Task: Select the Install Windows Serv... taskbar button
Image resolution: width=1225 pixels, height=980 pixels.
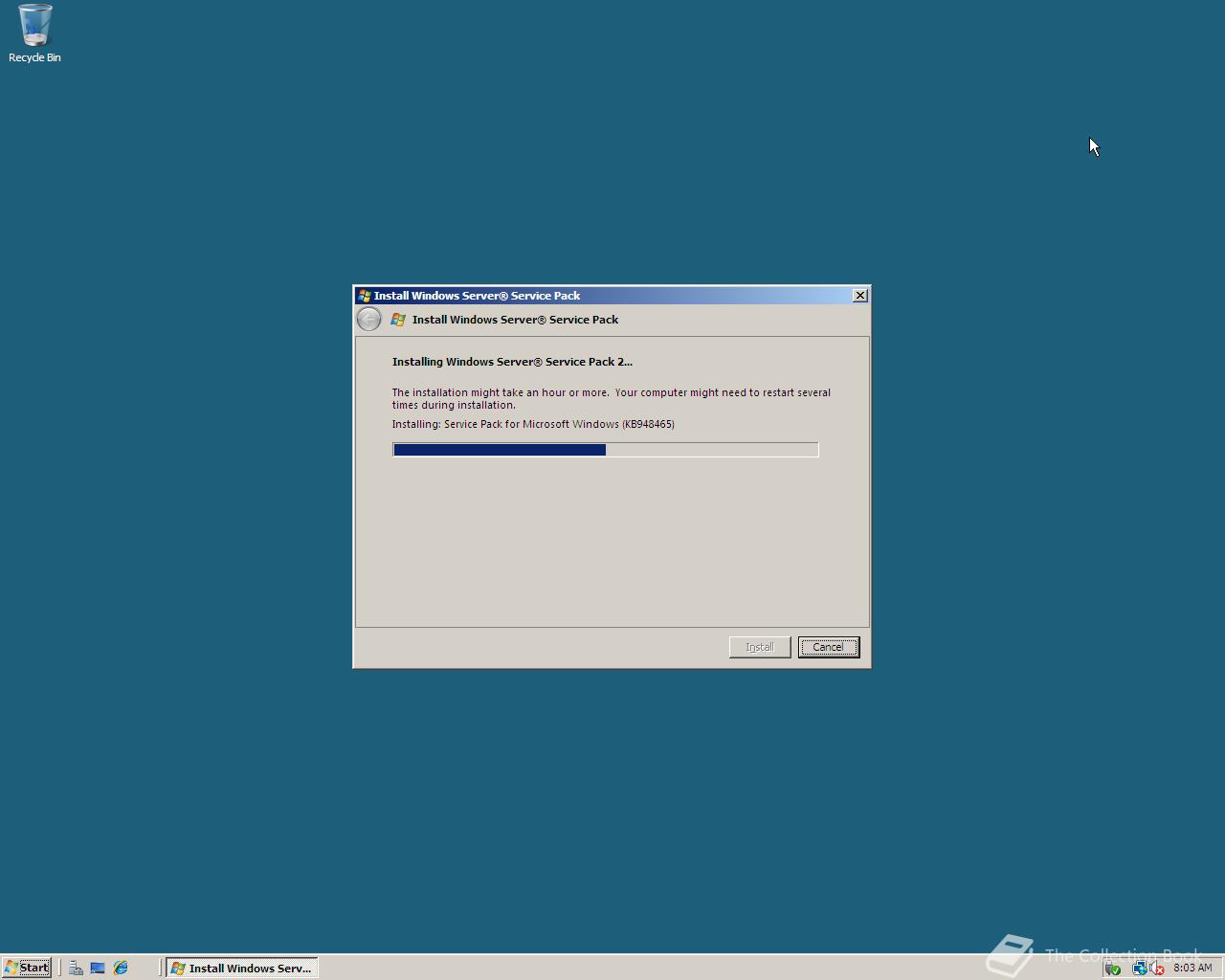Action: [x=242, y=968]
